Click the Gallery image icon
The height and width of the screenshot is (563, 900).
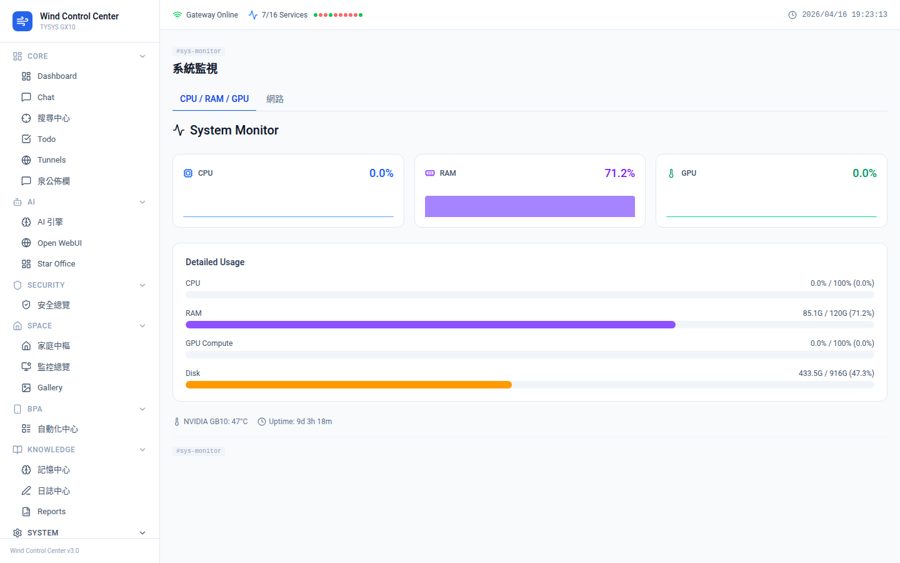pos(26,388)
